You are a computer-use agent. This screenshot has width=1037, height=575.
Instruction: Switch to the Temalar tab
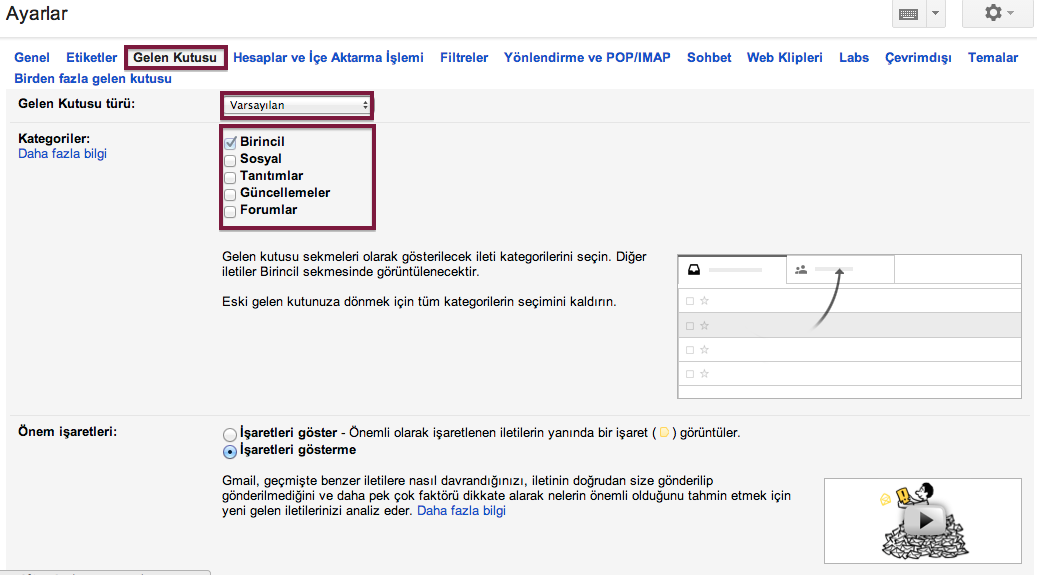pyautogui.click(x=993, y=58)
